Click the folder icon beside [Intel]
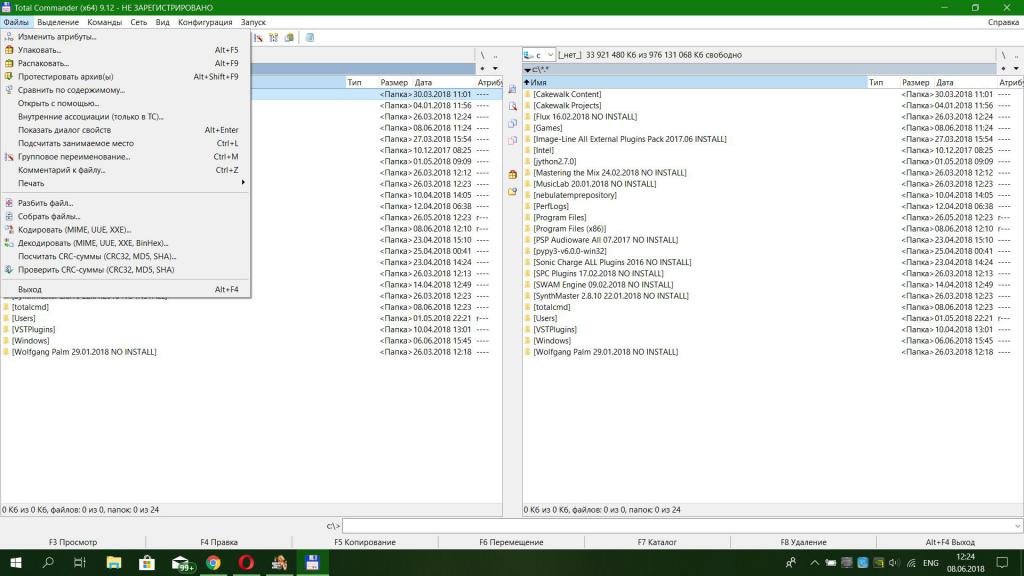The height and width of the screenshot is (576, 1024). pos(528,150)
